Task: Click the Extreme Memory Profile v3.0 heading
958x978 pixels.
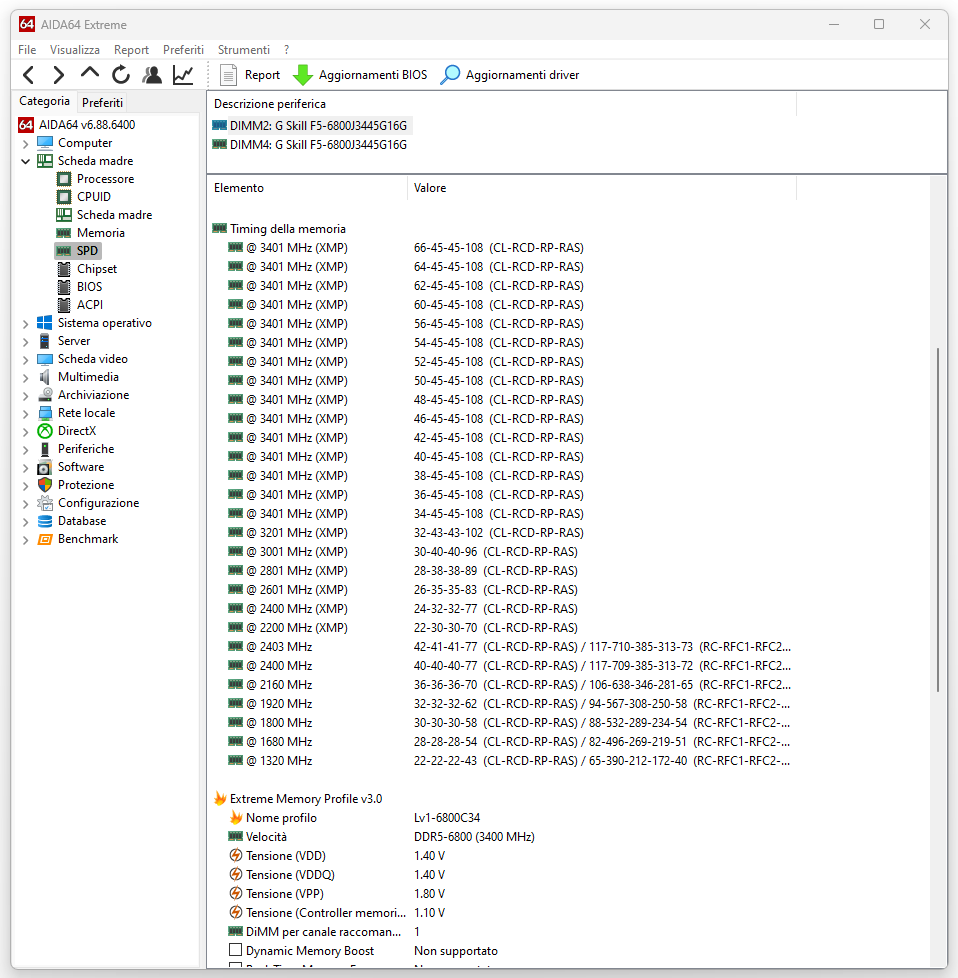Action: pos(306,799)
